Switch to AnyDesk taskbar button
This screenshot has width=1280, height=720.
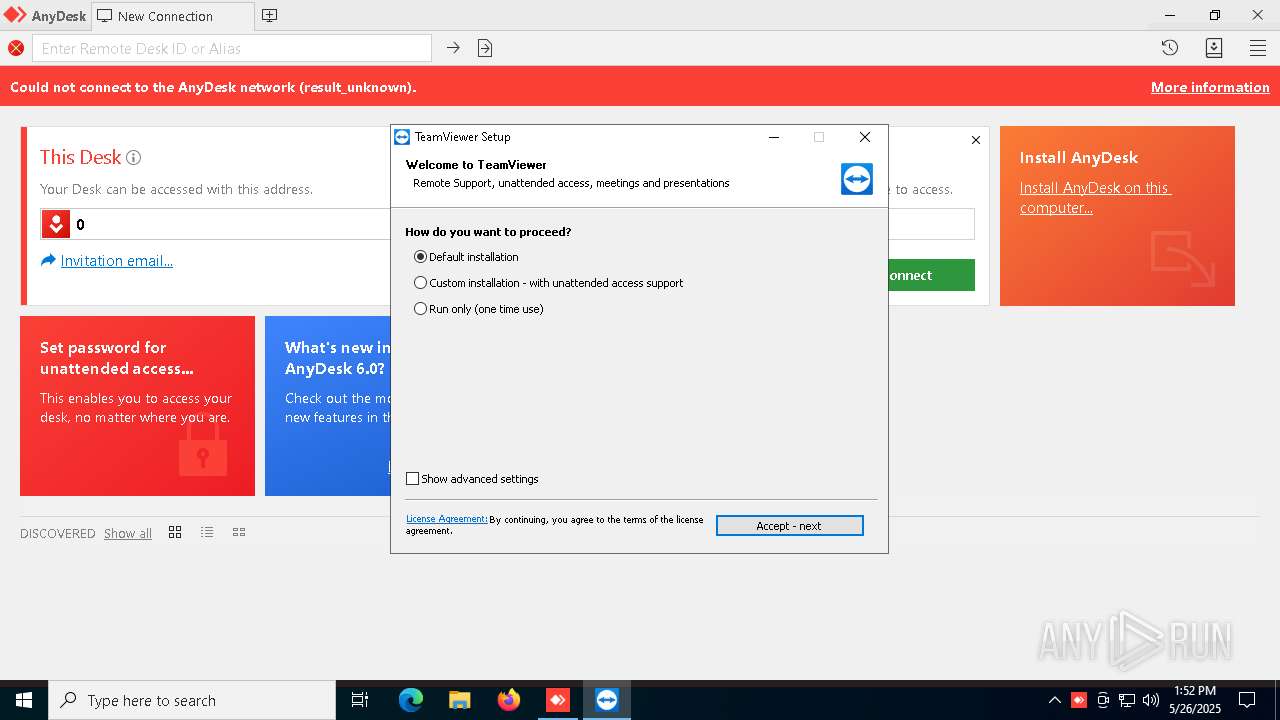558,700
